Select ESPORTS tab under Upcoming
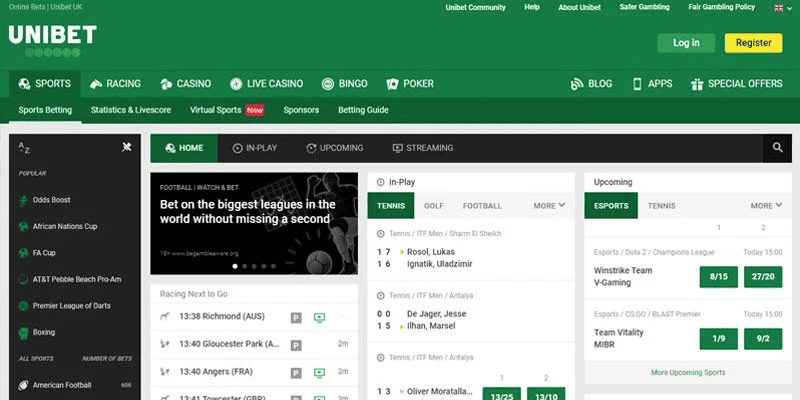 611,206
